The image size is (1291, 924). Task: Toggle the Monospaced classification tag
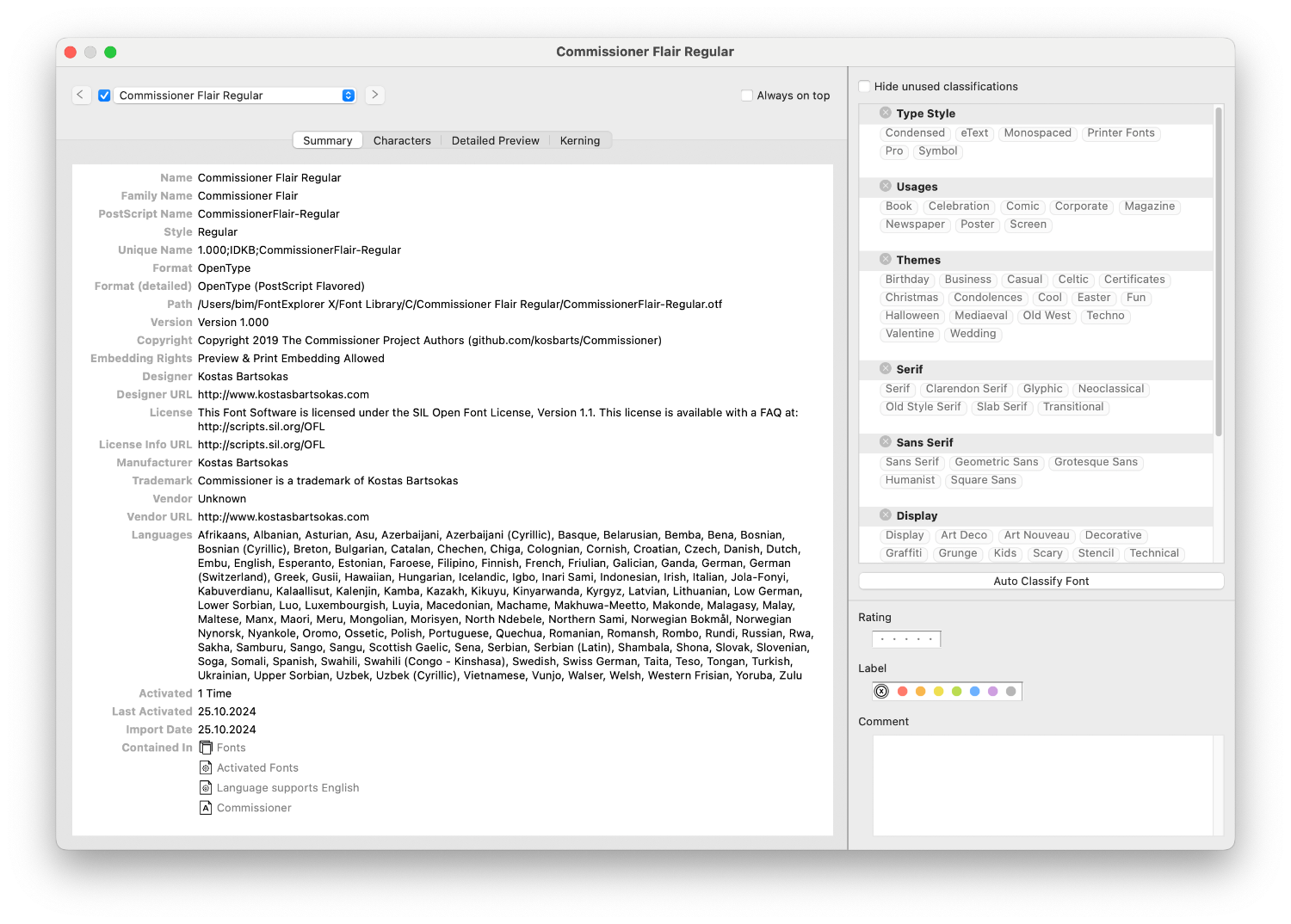[1037, 133]
